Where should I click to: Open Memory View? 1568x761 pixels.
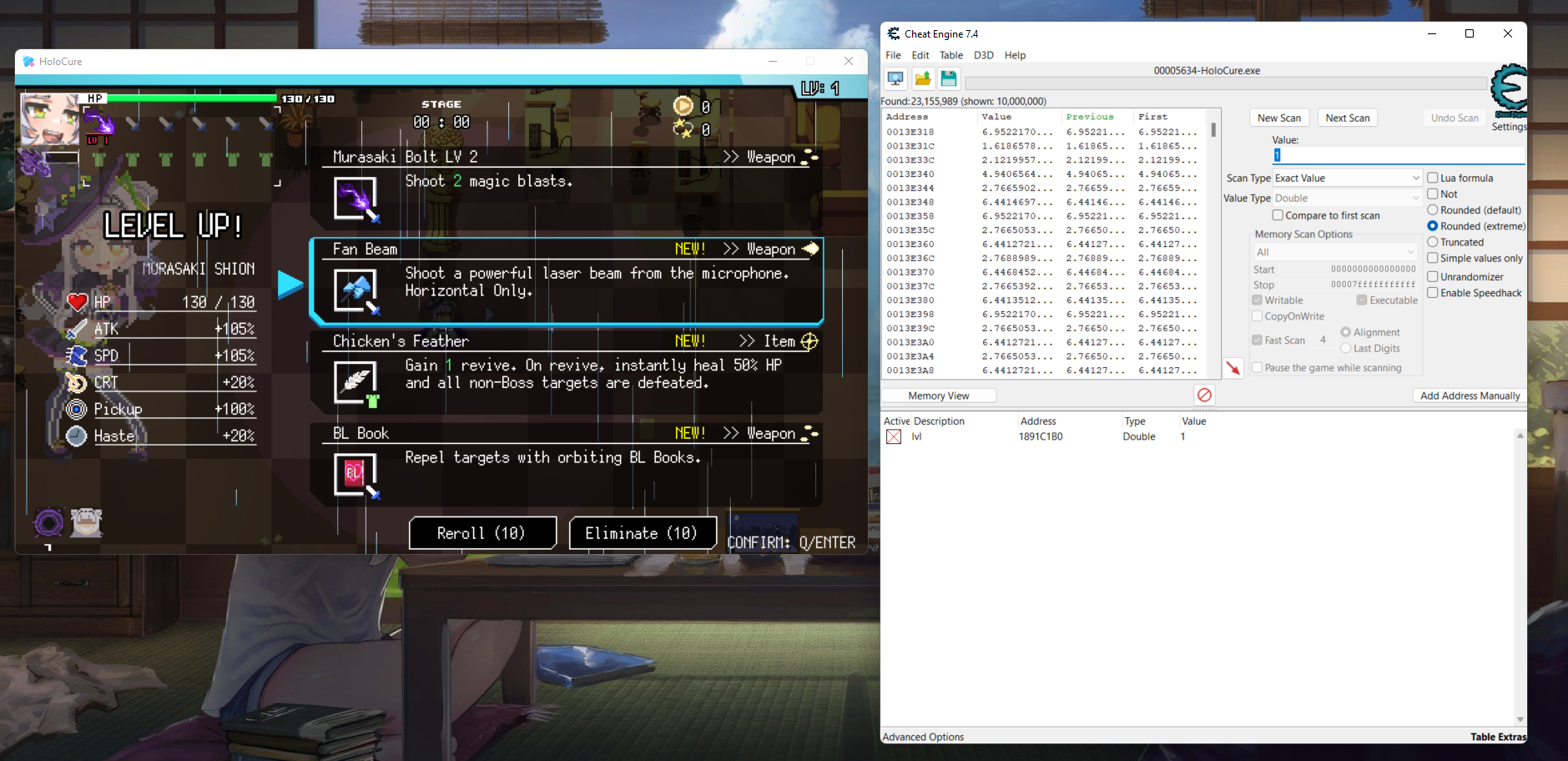[x=939, y=396]
